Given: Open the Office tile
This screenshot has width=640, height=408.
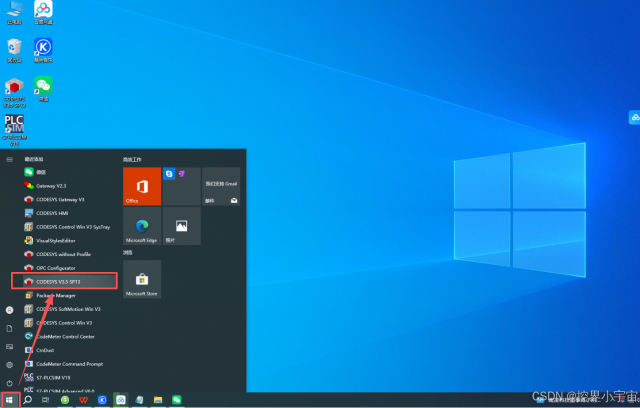Looking at the screenshot, I should click(x=141, y=186).
